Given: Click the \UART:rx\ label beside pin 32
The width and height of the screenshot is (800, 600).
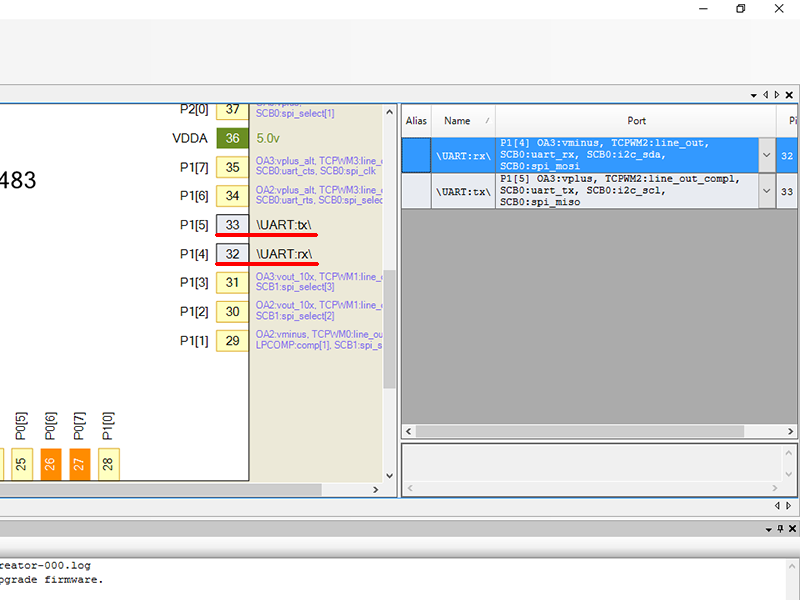Looking at the screenshot, I should [x=284, y=254].
